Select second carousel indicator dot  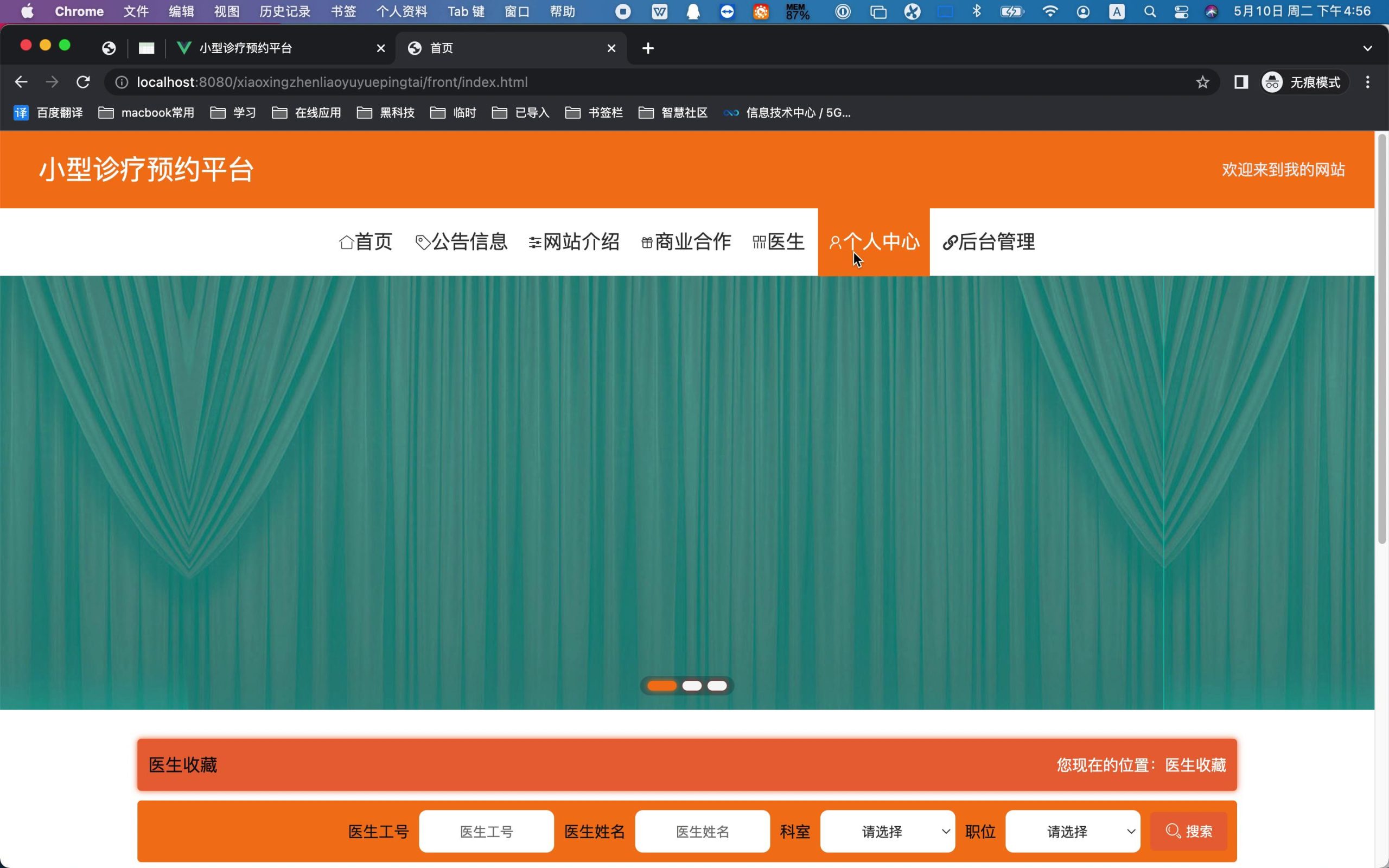(x=692, y=685)
